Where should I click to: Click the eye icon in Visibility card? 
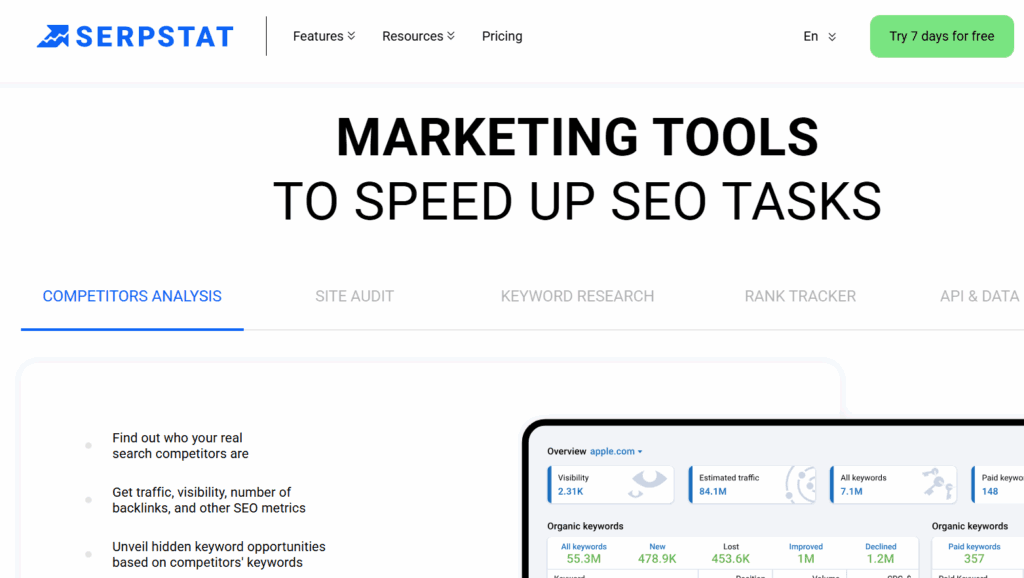[648, 484]
